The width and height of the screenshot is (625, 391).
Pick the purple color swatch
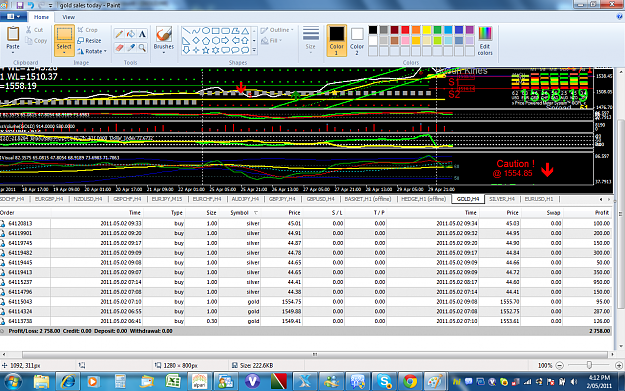tap(470, 30)
